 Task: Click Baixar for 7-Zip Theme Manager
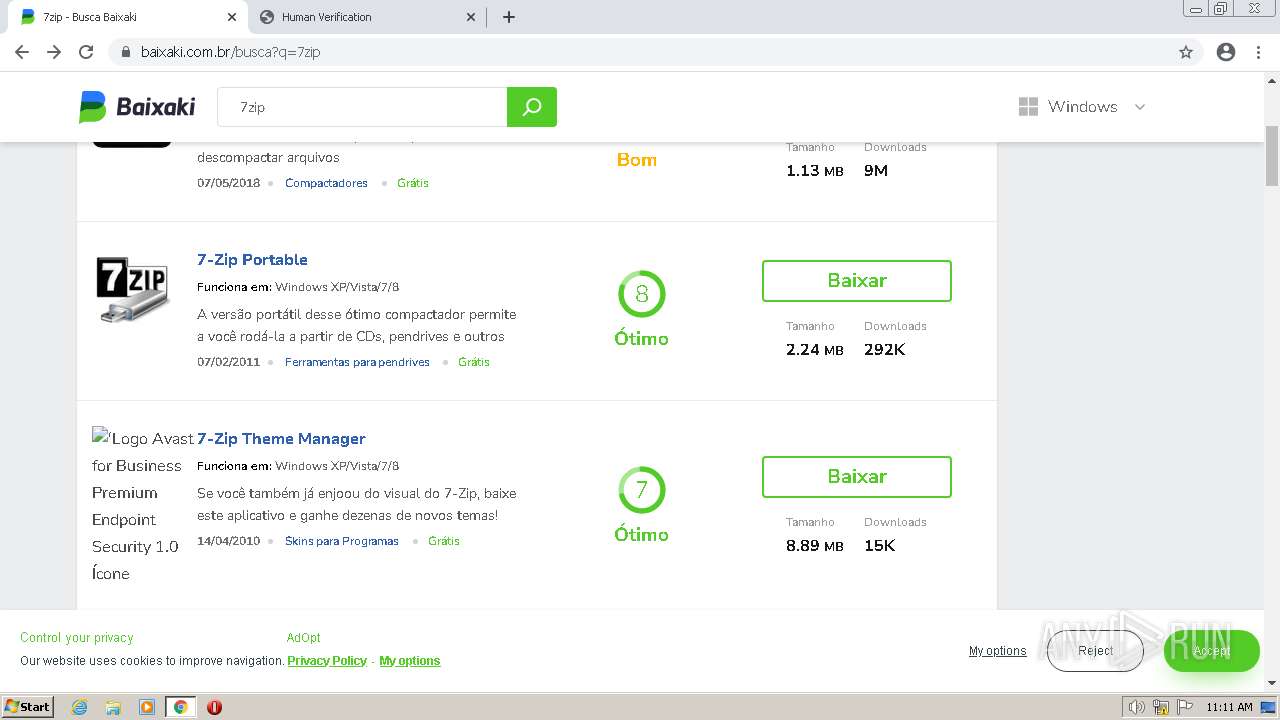click(x=857, y=477)
